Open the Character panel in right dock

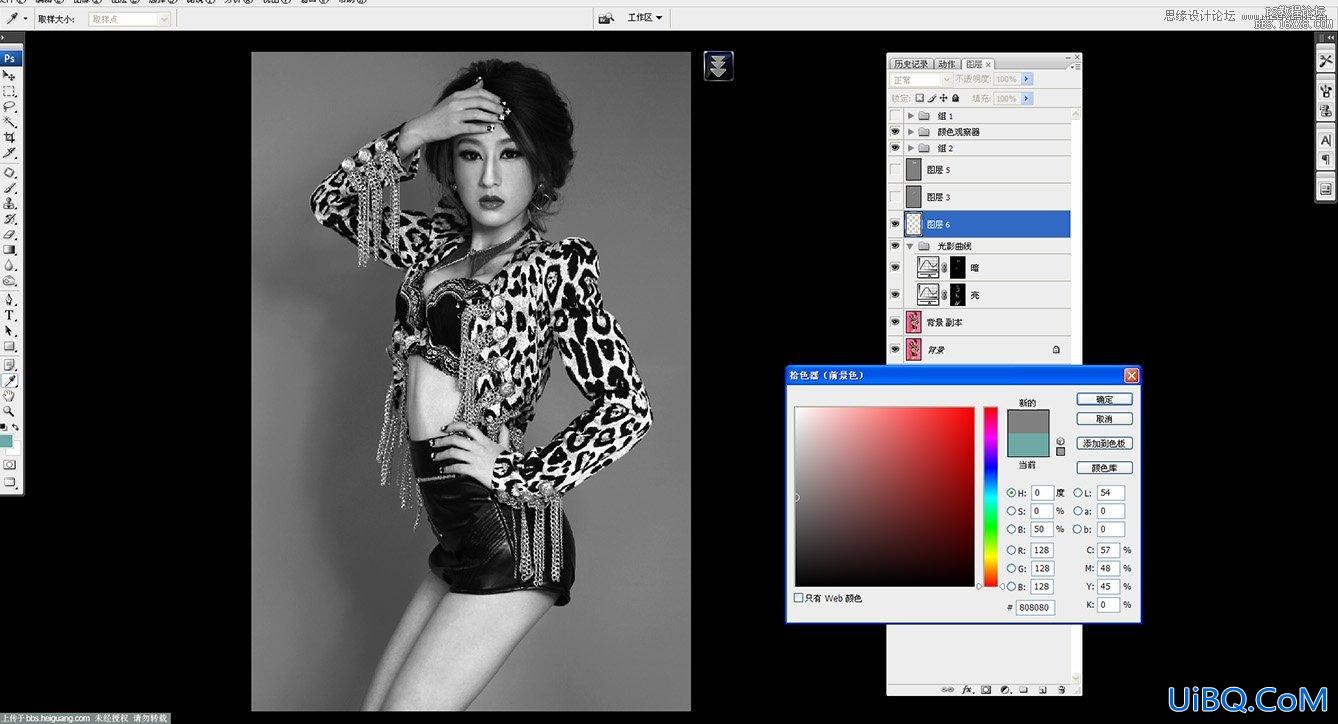point(1326,141)
